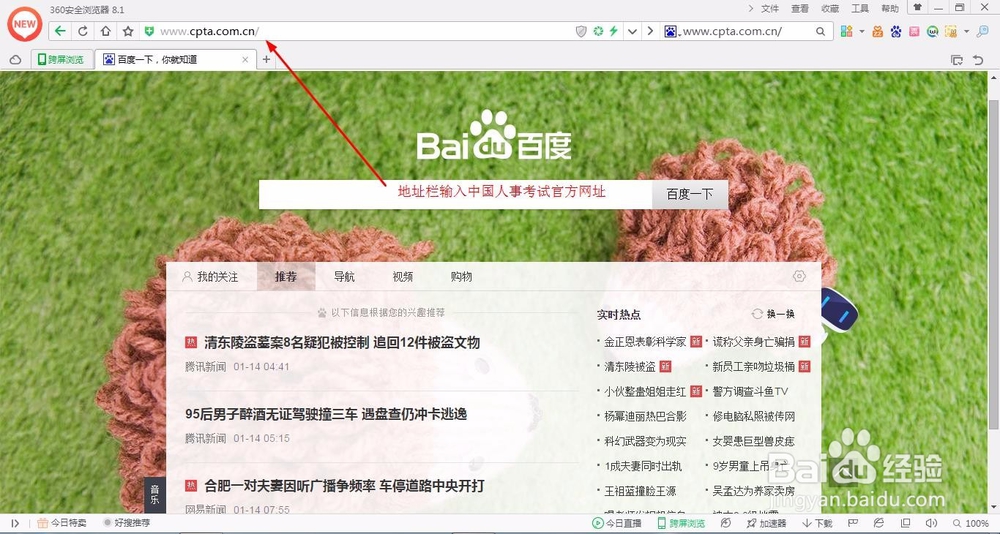Click the blue magnifier find icon
1000x534 pixels.
(x=983, y=31)
